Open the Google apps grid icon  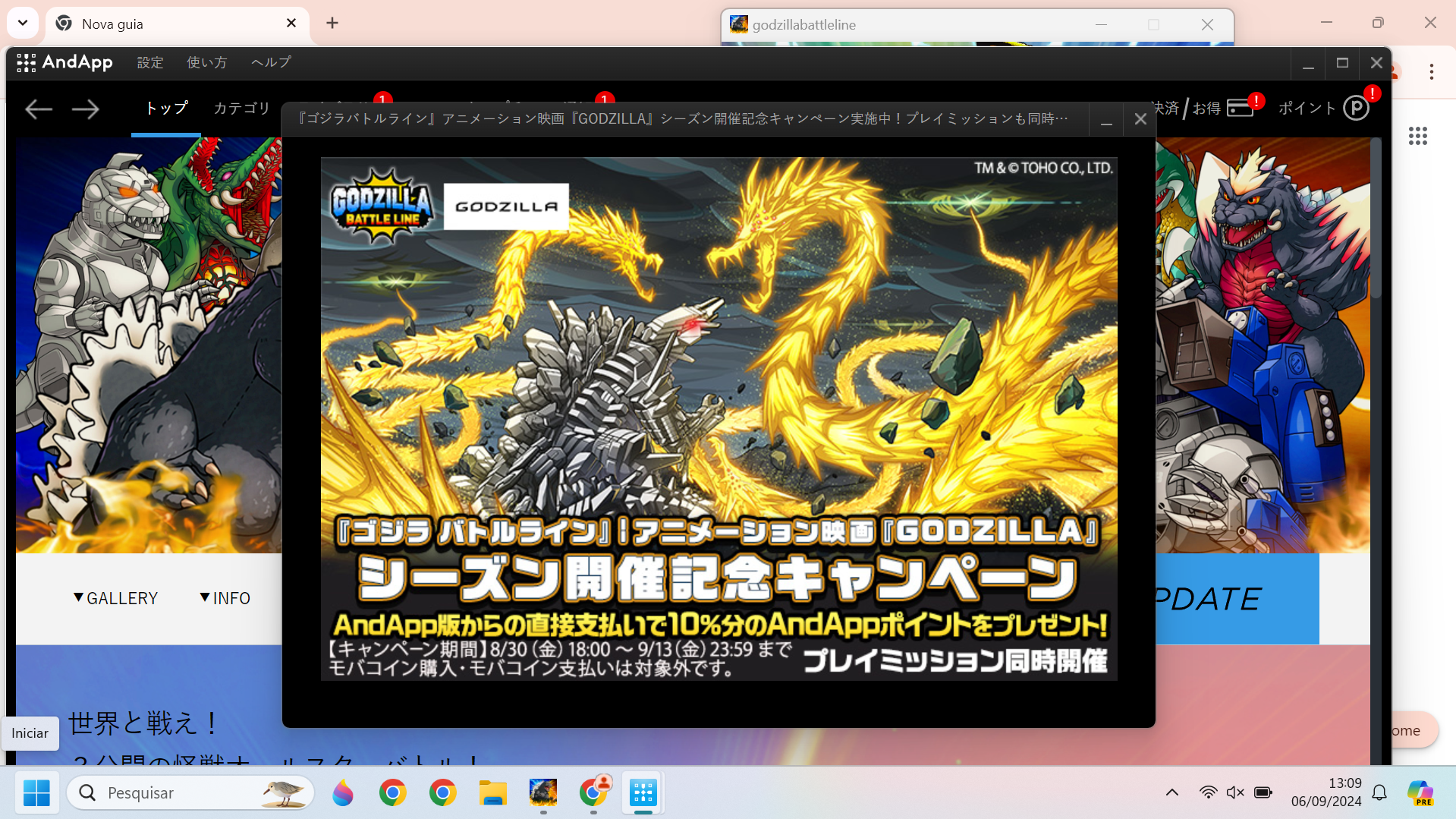pyautogui.click(x=1417, y=136)
